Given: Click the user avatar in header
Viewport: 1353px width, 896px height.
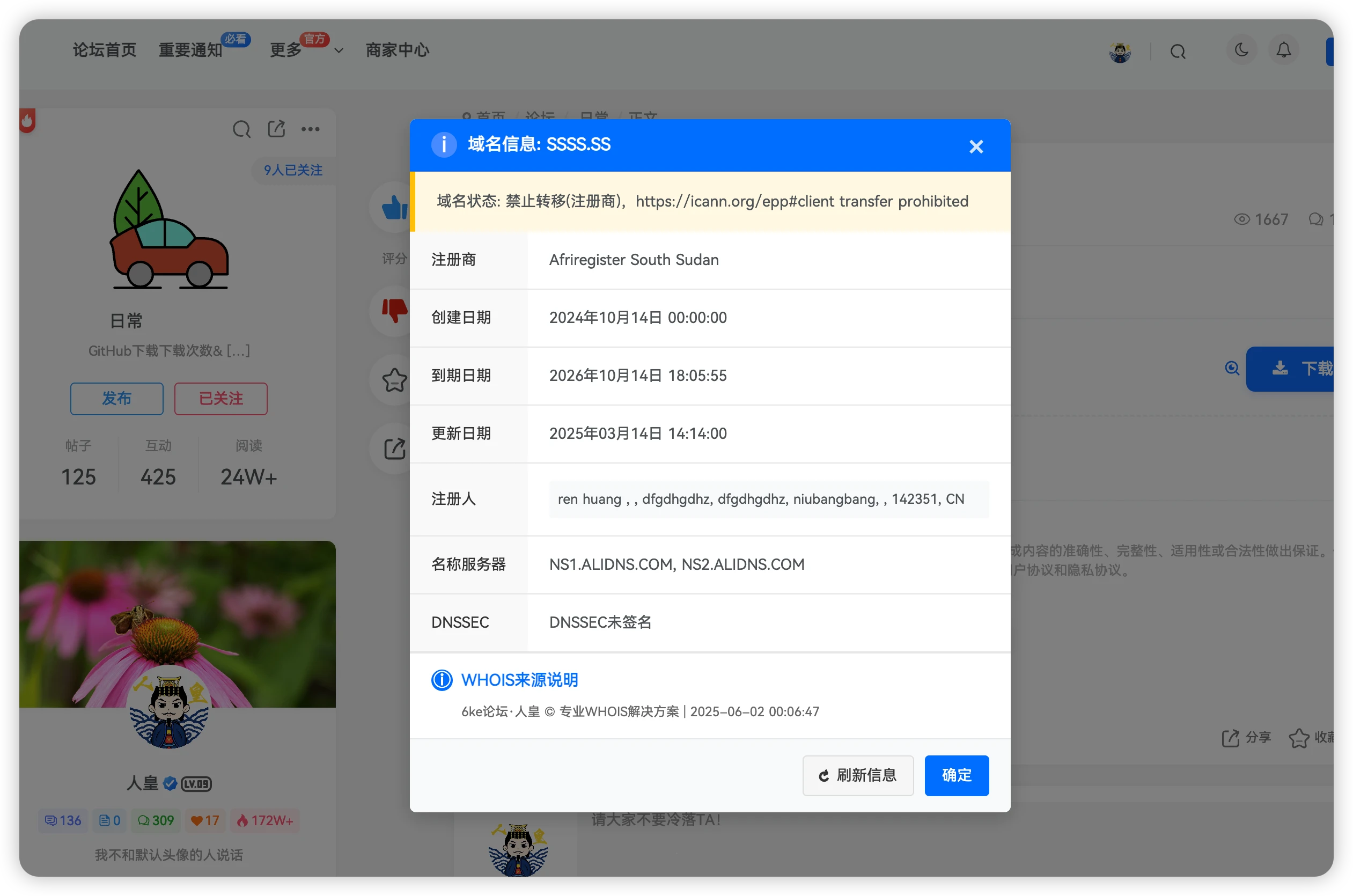Looking at the screenshot, I should (1120, 52).
